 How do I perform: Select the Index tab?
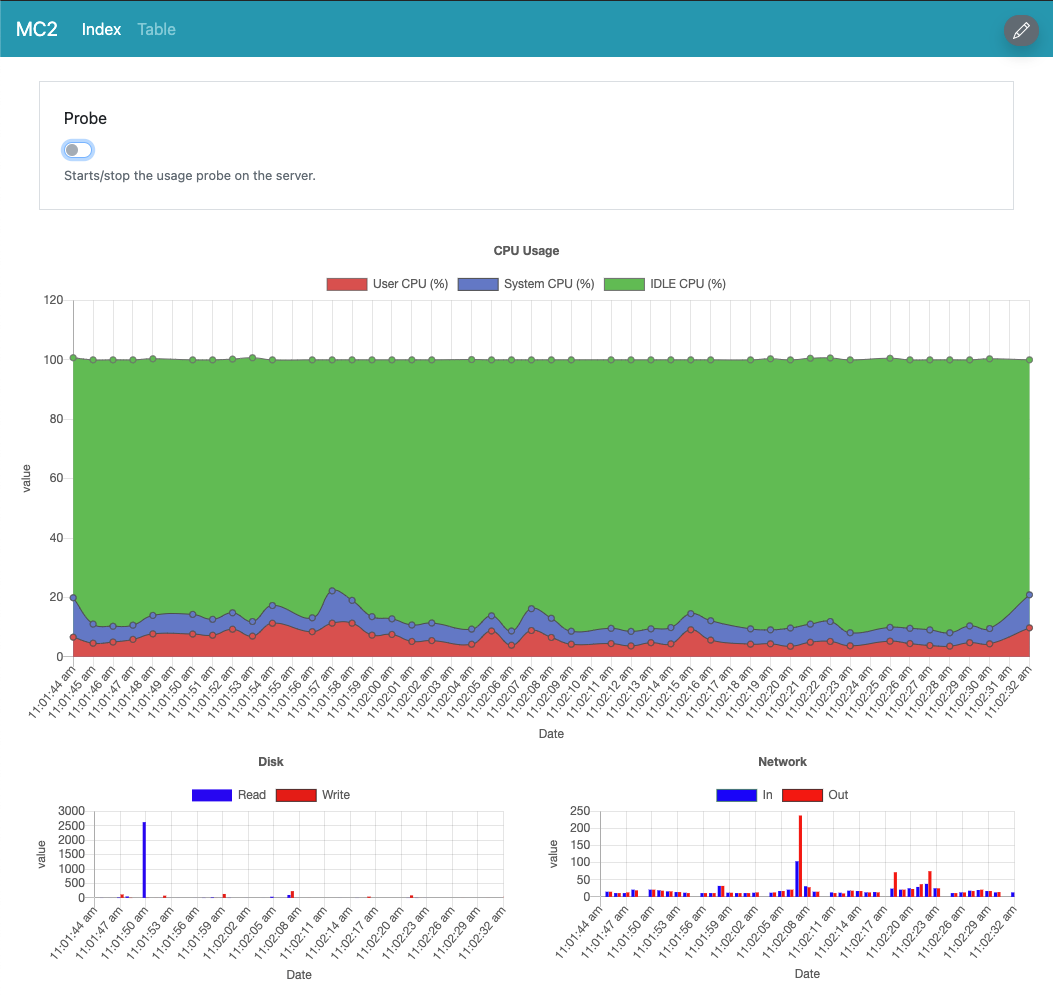(x=101, y=29)
